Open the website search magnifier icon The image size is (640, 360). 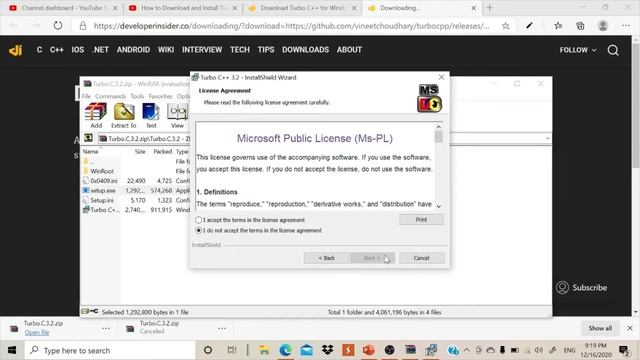click(x=613, y=50)
